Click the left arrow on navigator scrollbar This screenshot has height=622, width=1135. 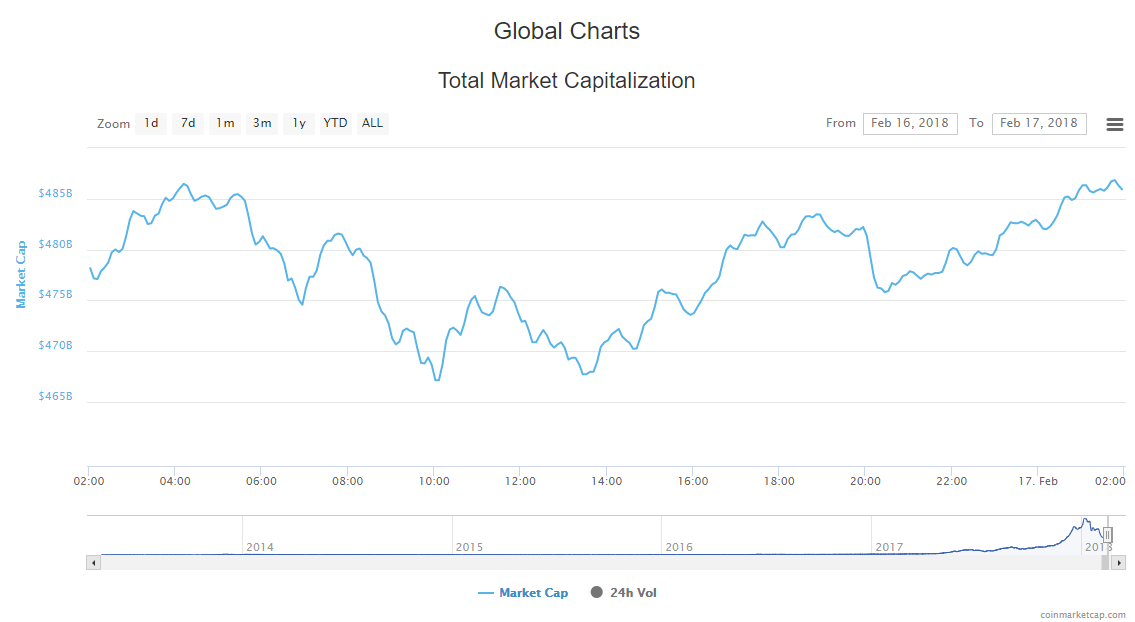click(x=94, y=562)
